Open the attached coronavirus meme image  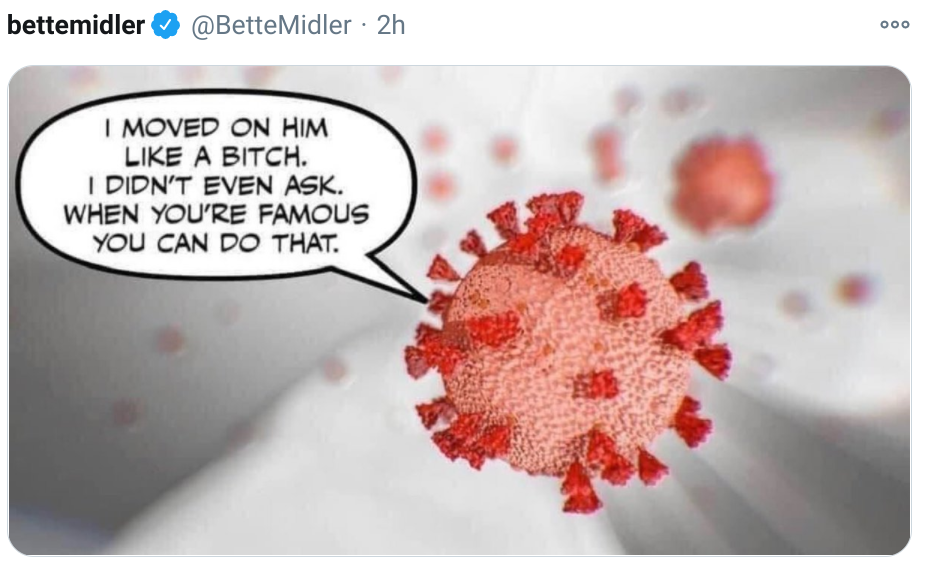point(459,310)
